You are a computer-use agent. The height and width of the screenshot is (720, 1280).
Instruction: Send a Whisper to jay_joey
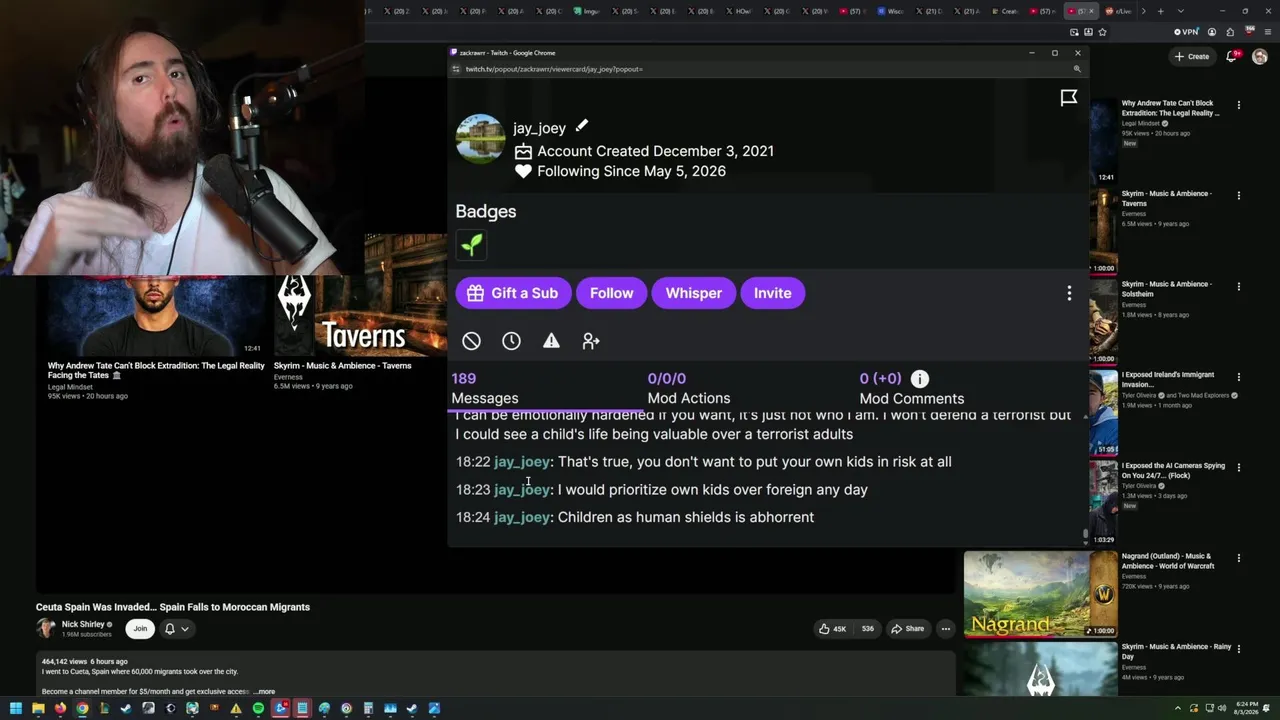693,293
